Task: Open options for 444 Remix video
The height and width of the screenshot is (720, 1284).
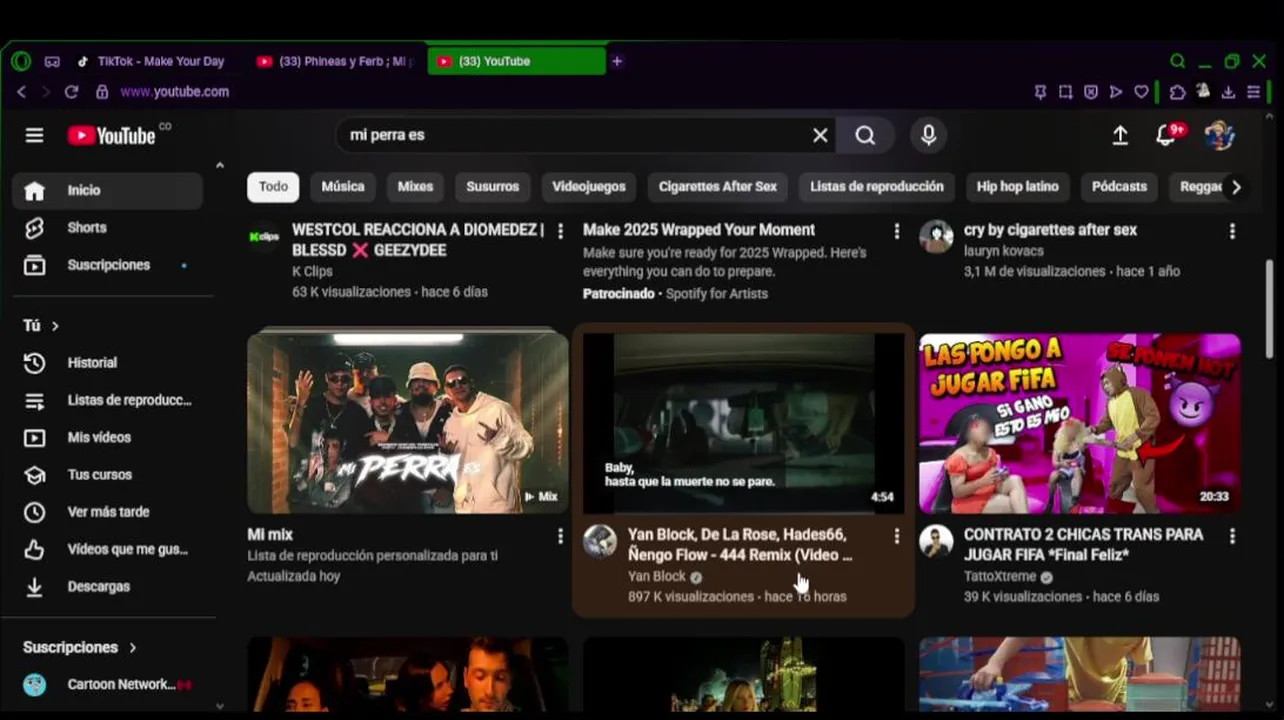Action: [x=896, y=536]
